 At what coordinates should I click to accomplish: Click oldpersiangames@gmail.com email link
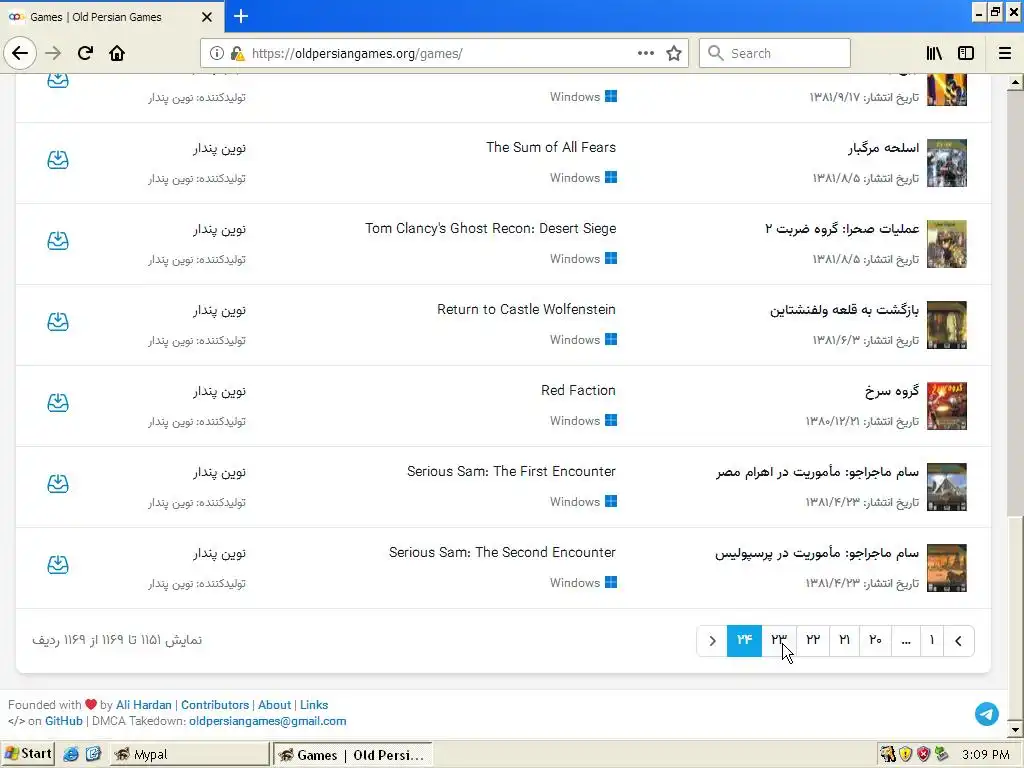click(268, 721)
